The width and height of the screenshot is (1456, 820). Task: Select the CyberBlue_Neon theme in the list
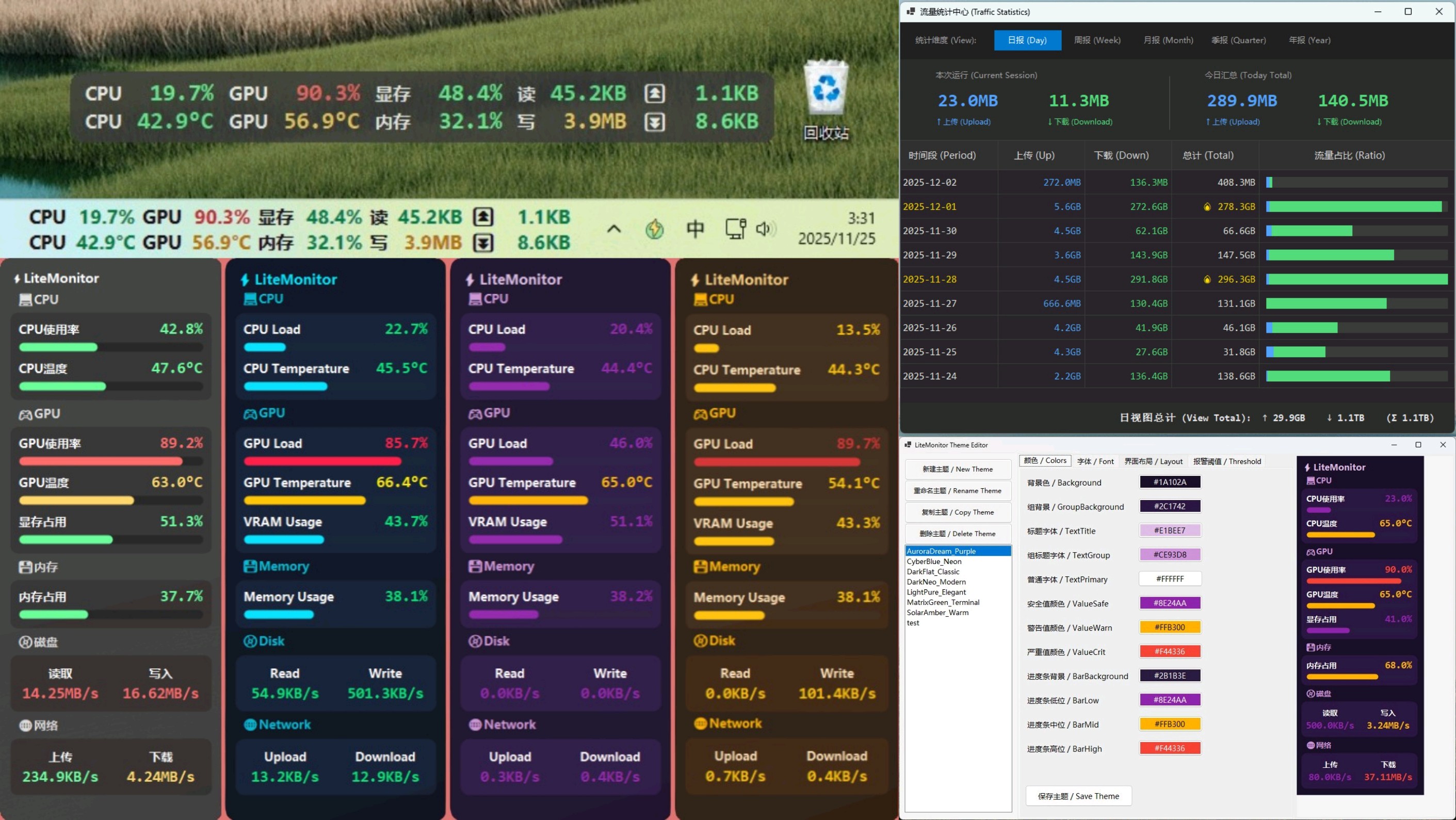pyautogui.click(x=934, y=561)
